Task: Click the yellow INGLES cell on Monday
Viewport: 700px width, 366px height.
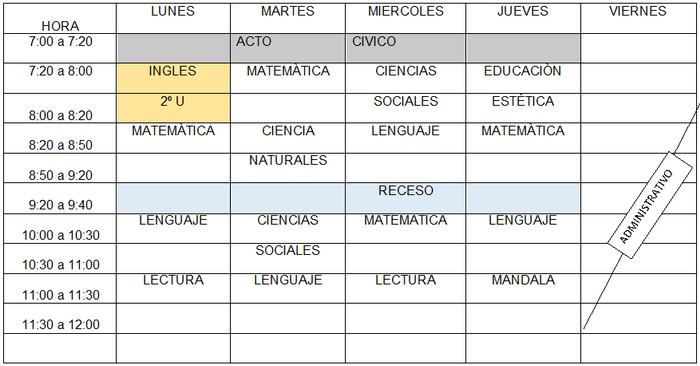Action: click(x=174, y=79)
